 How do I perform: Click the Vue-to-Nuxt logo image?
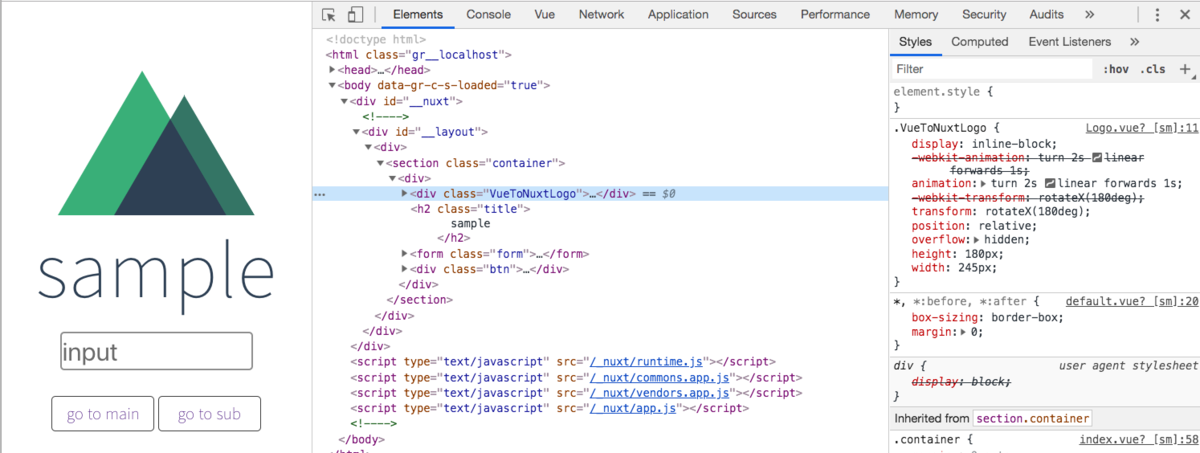156,143
